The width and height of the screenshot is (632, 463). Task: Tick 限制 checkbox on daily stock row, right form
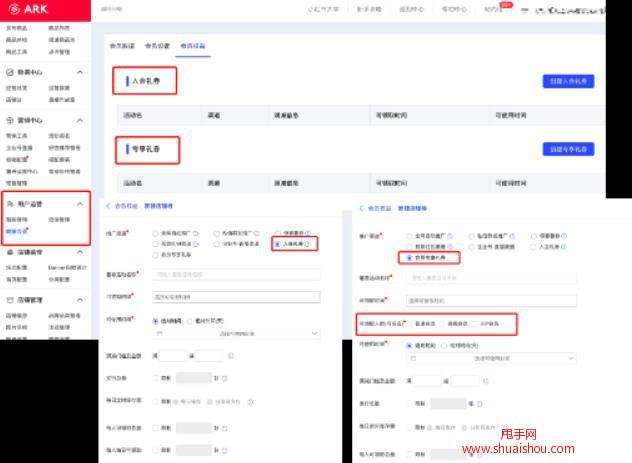point(409,427)
